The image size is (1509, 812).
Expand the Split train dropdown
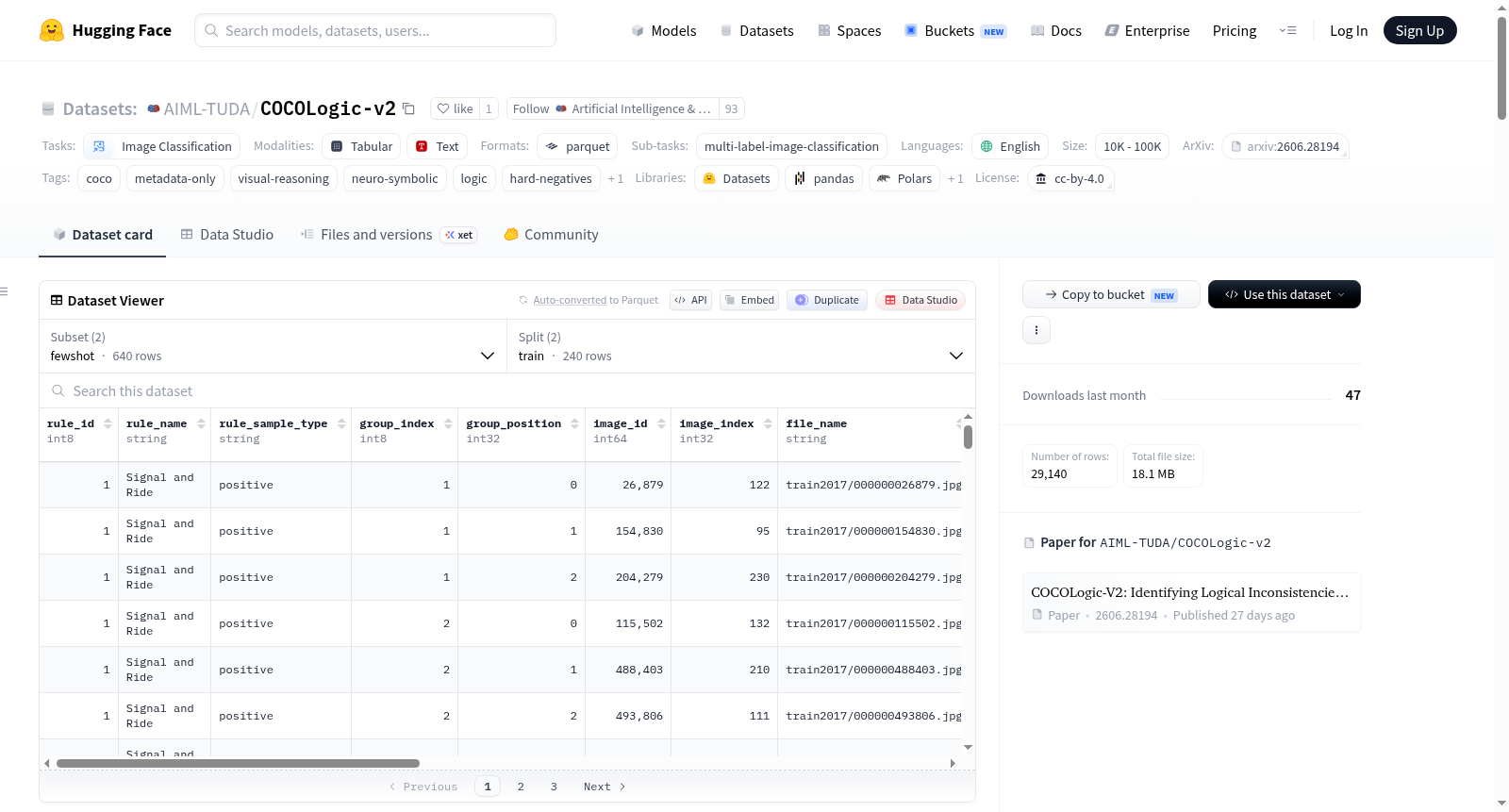tap(741, 346)
